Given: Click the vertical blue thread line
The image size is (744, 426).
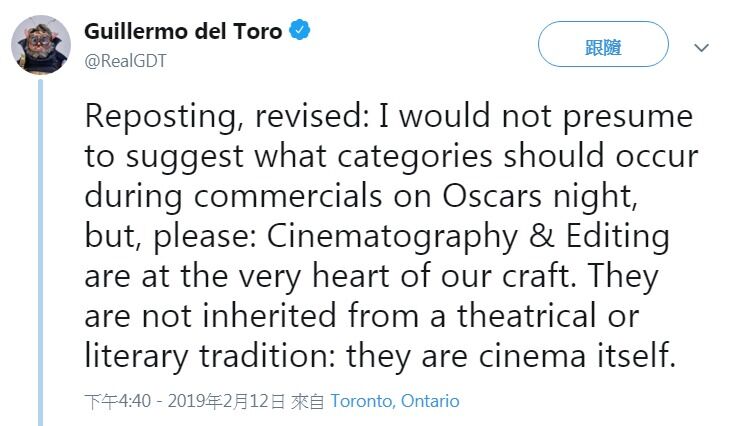Looking at the screenshot, I should (40, 252).
